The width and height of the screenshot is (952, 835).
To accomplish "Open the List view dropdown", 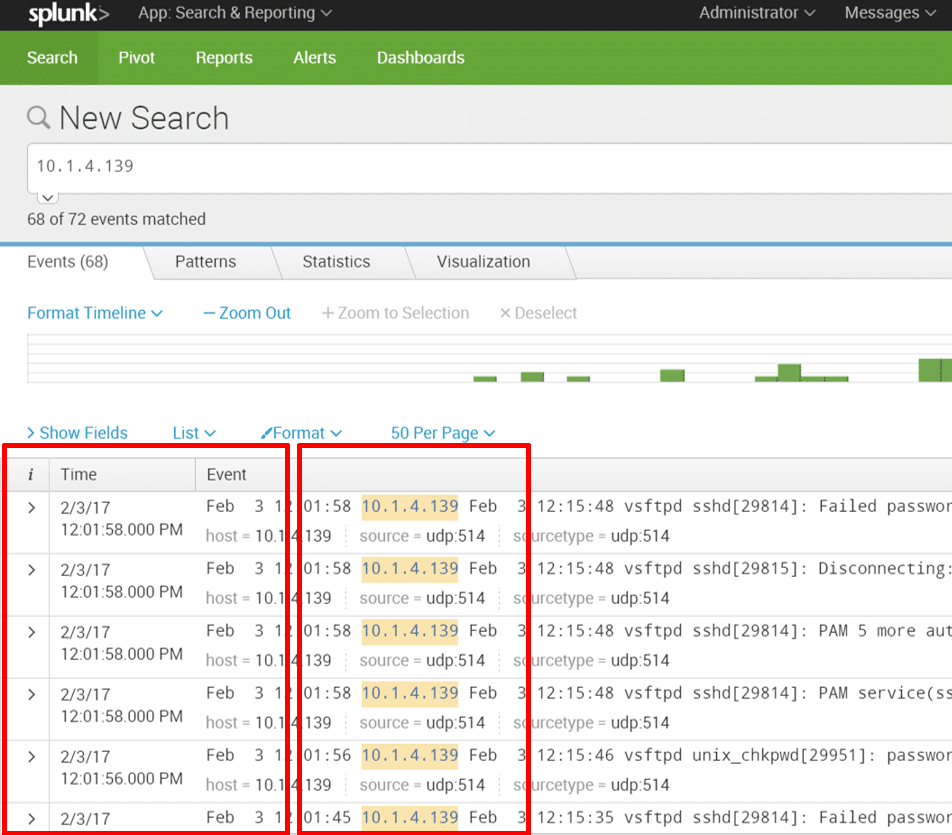I will [x=194, y=433].
